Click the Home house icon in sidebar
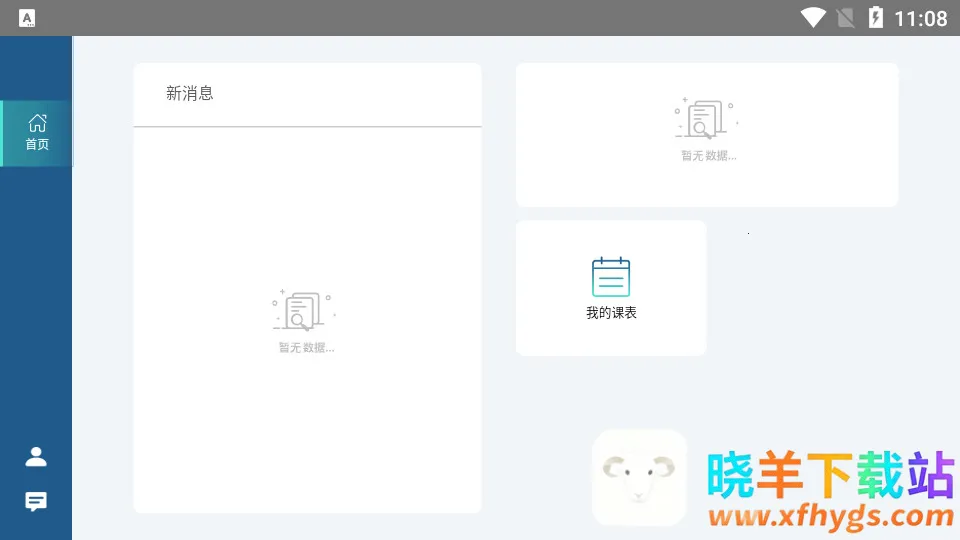This screenshot has height=540, width=960. (37, 123)
